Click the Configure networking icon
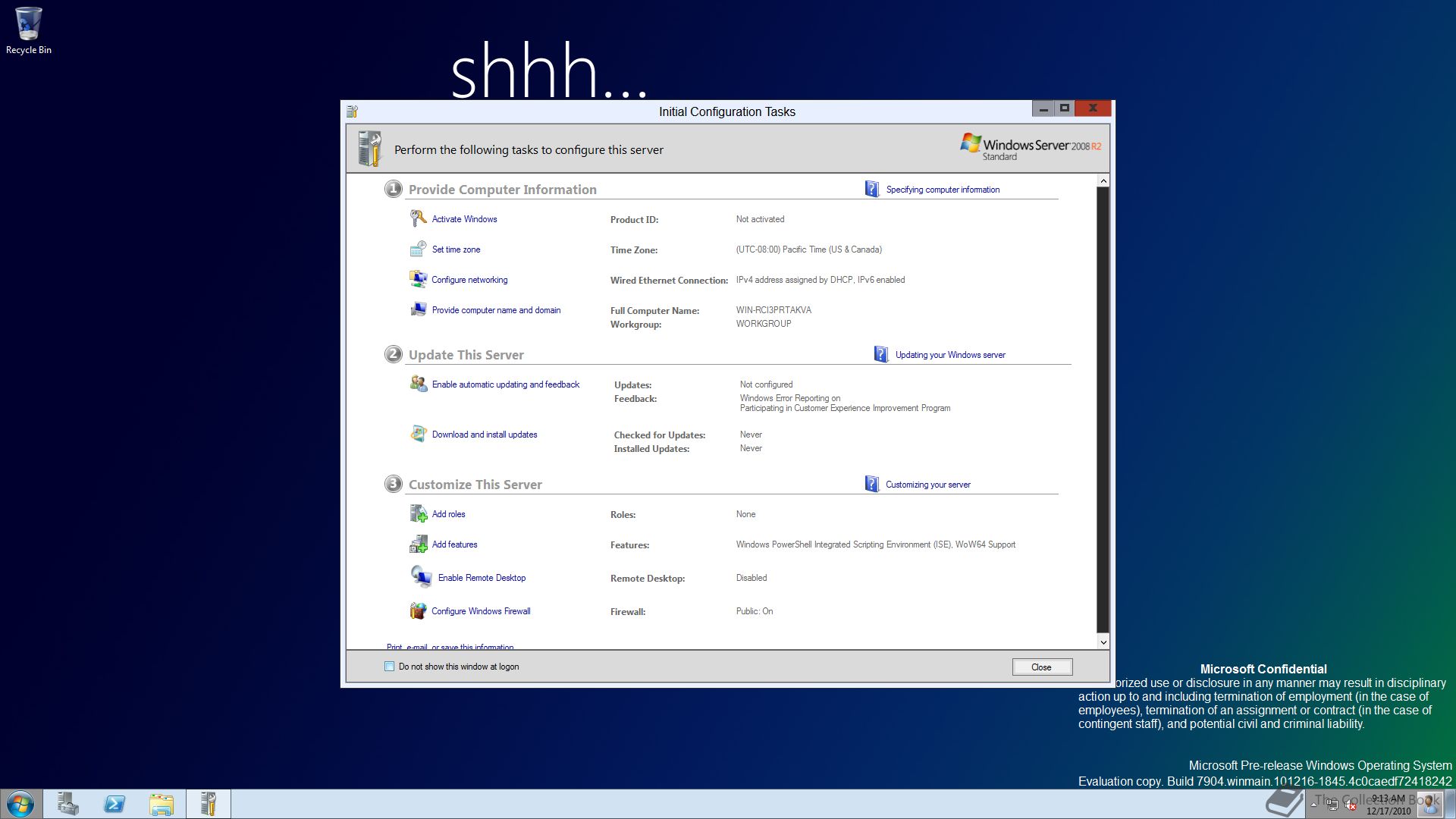Viewport: 1456px width, 819px height. [418, 279]
